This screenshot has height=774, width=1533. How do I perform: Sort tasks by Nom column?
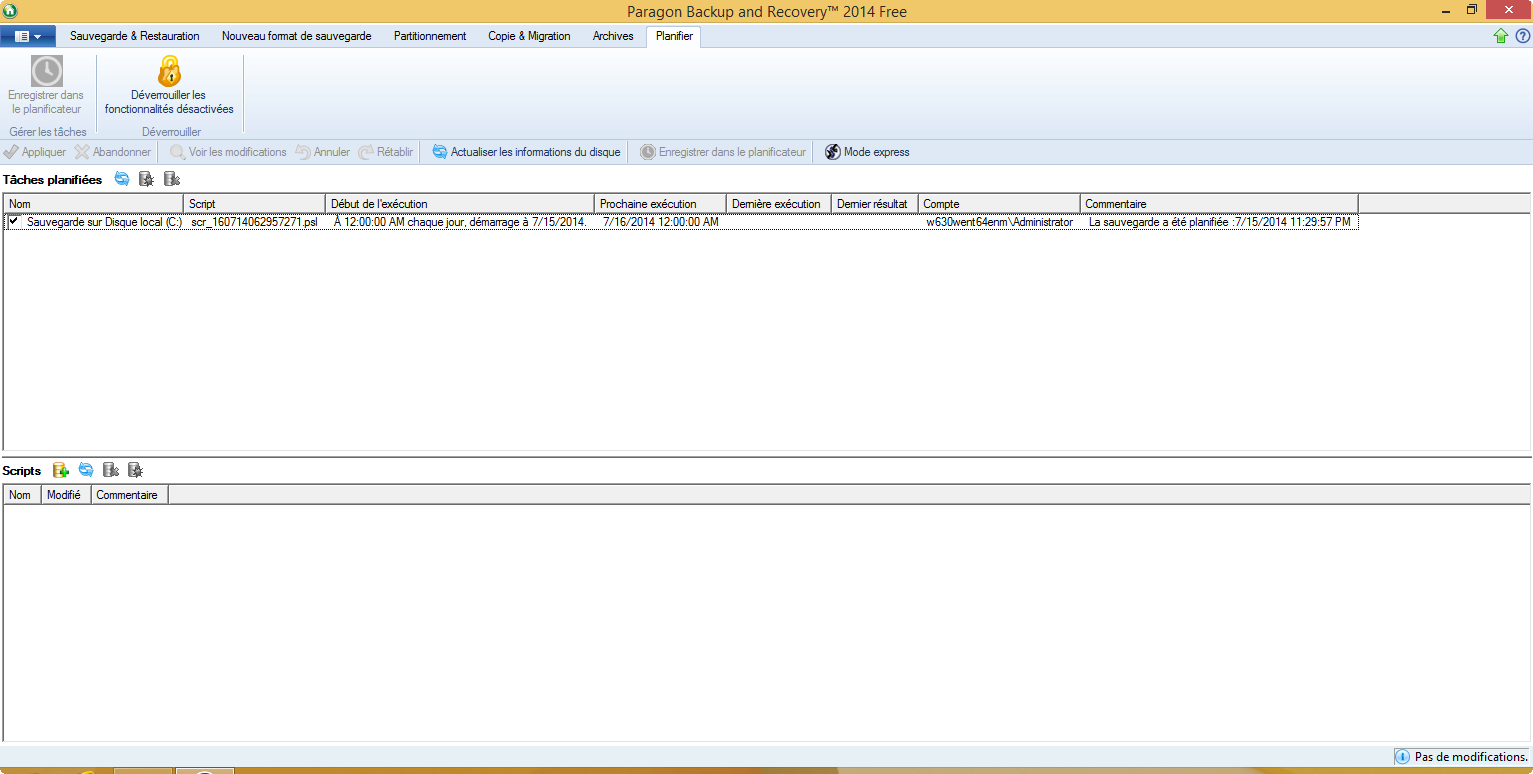[x=94, y=203]
